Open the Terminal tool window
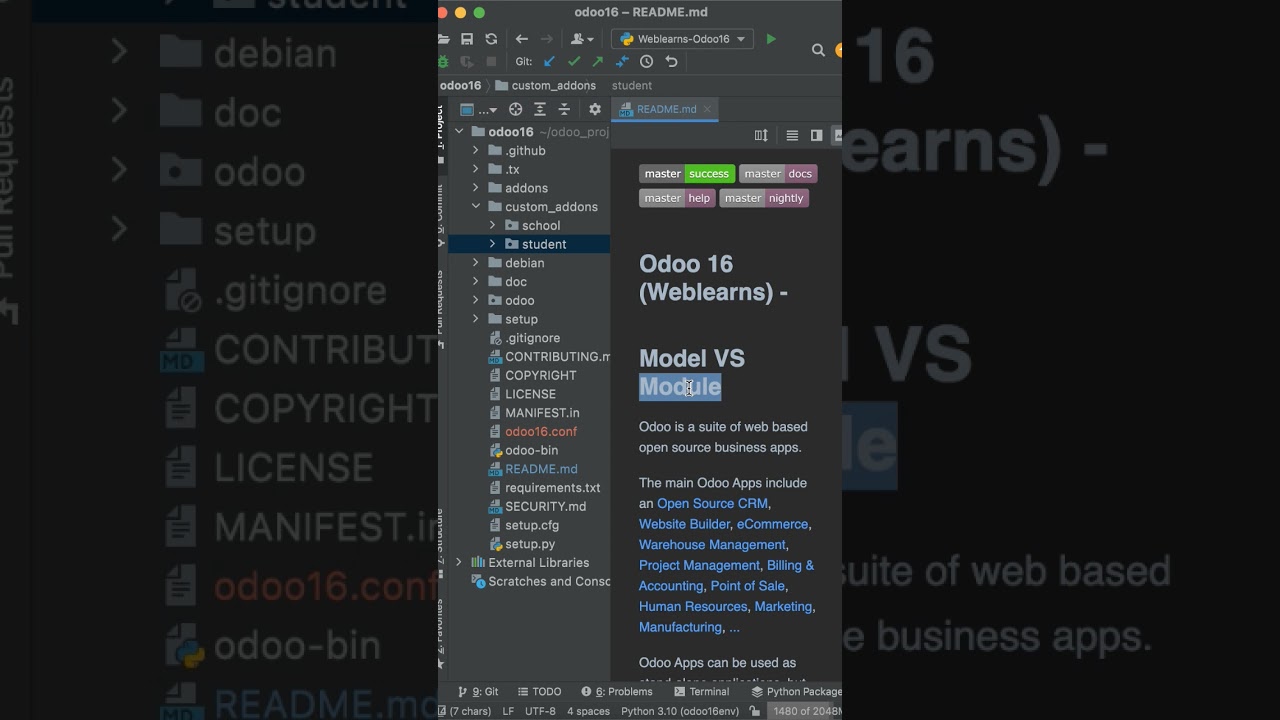1280x720 pixels. (x=701, y=691)
